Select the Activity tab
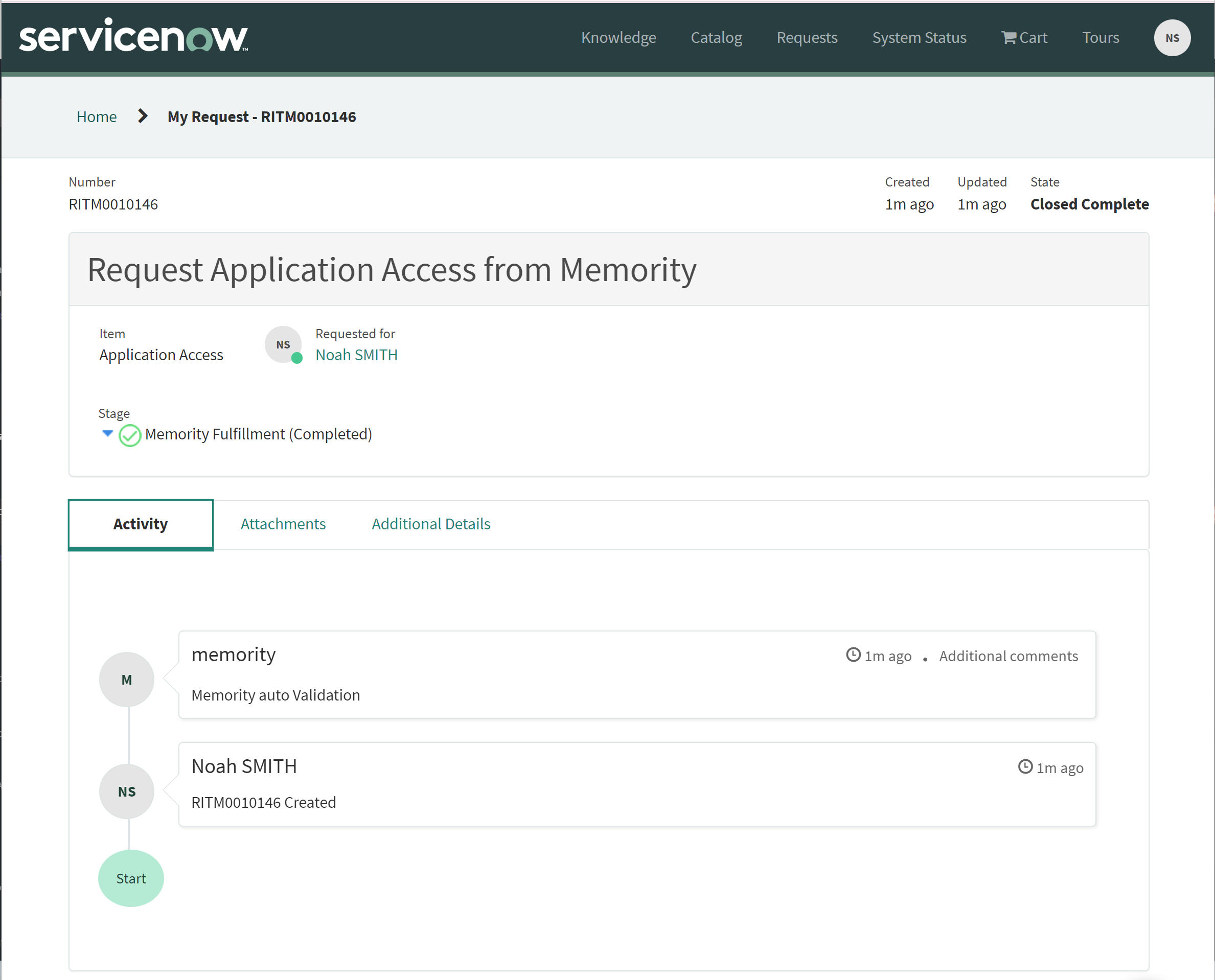The height and width of the screenshot is (980, 1215). (141, 524)
